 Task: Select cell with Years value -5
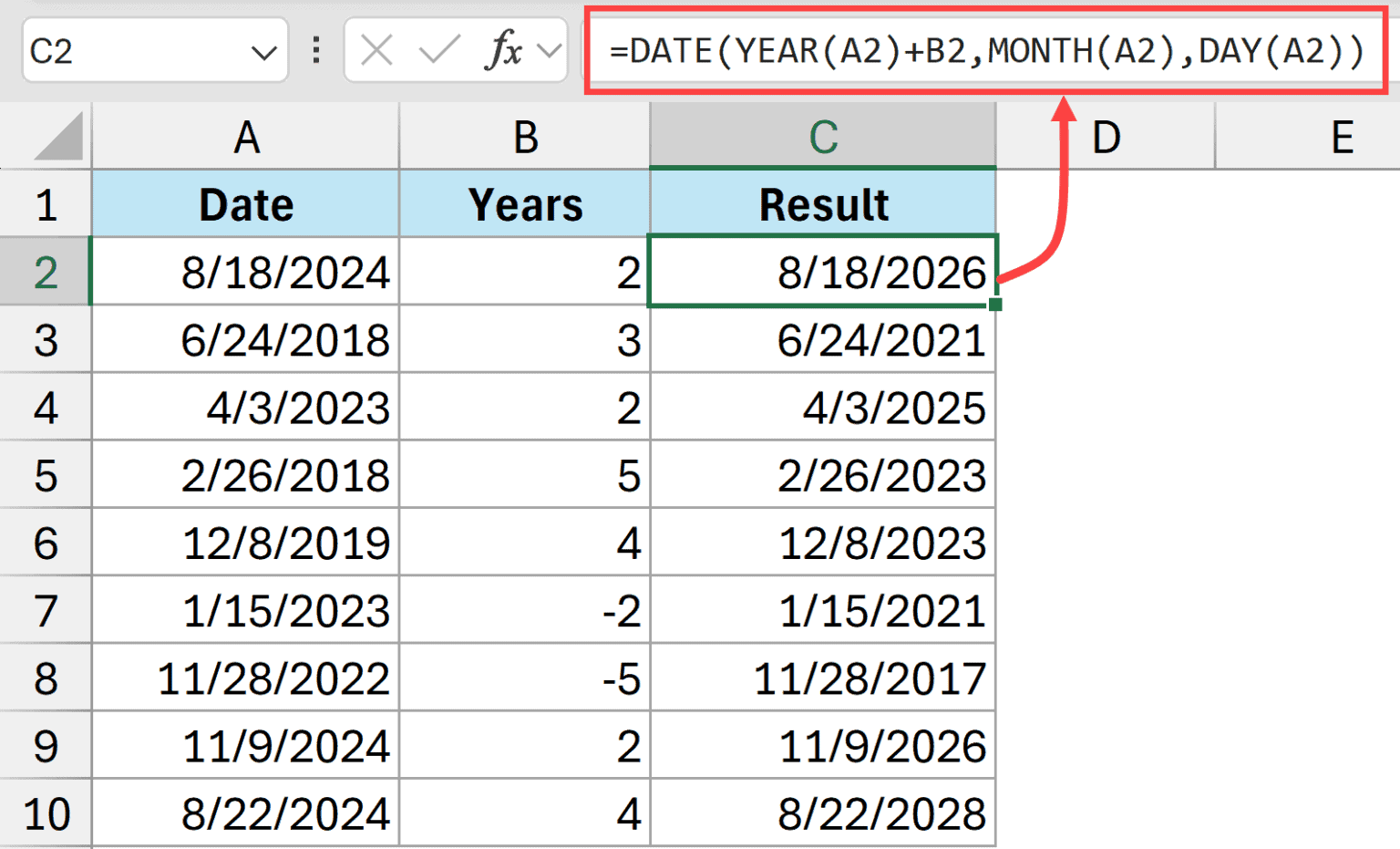click(x=525, y=679)
